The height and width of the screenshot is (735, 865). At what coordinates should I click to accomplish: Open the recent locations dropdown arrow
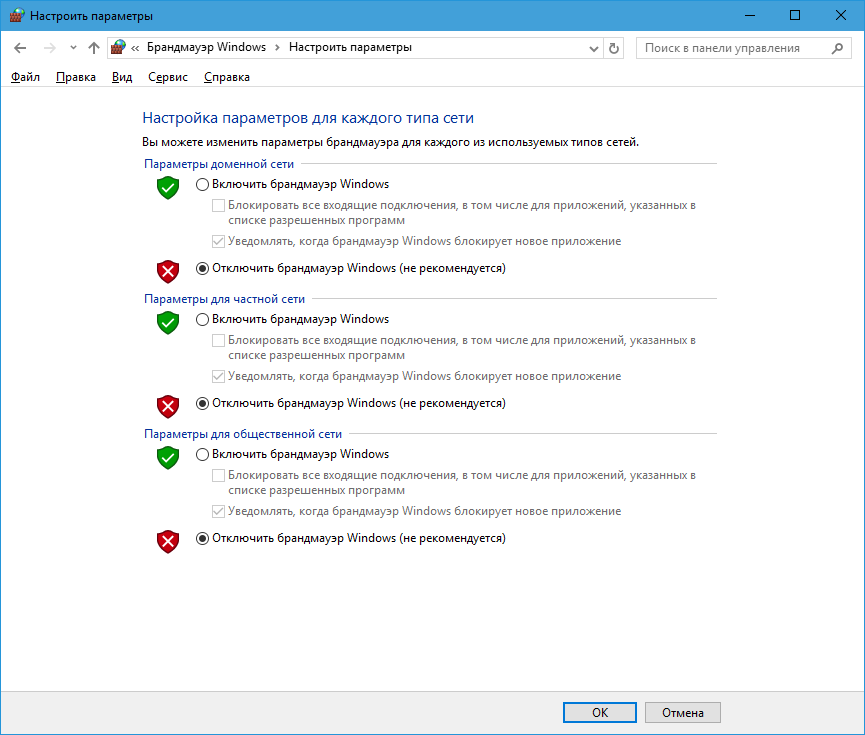[x=73, y=48]
